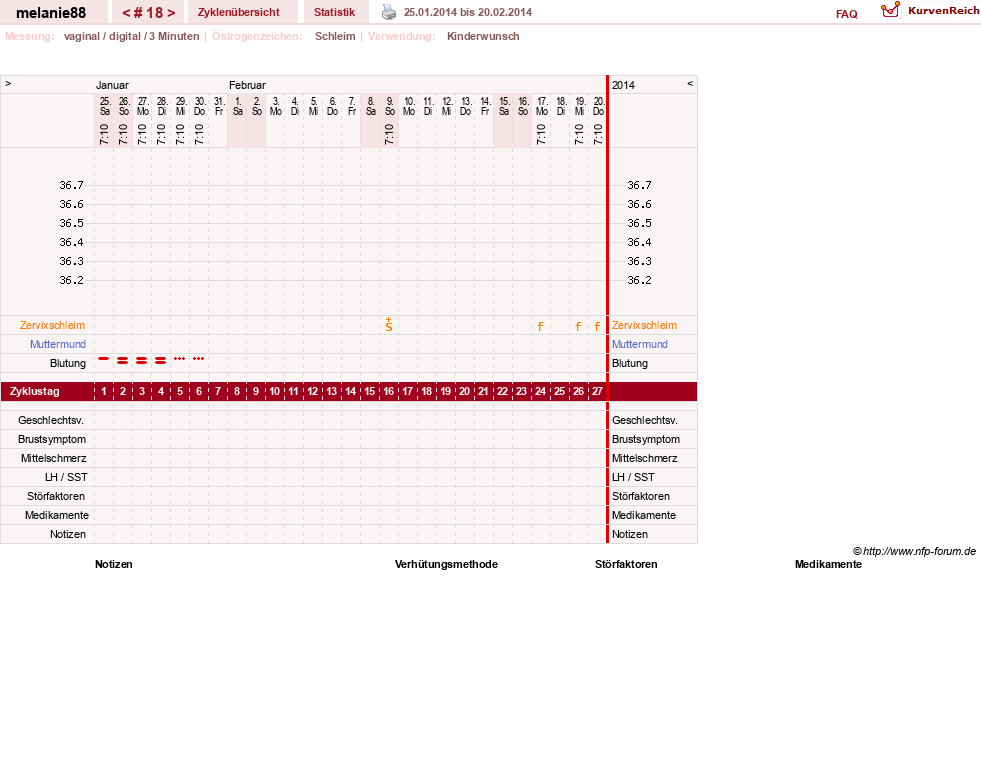Click left Zervixschleim row label
Screen dimensions: 981x783
coord(52,325)
